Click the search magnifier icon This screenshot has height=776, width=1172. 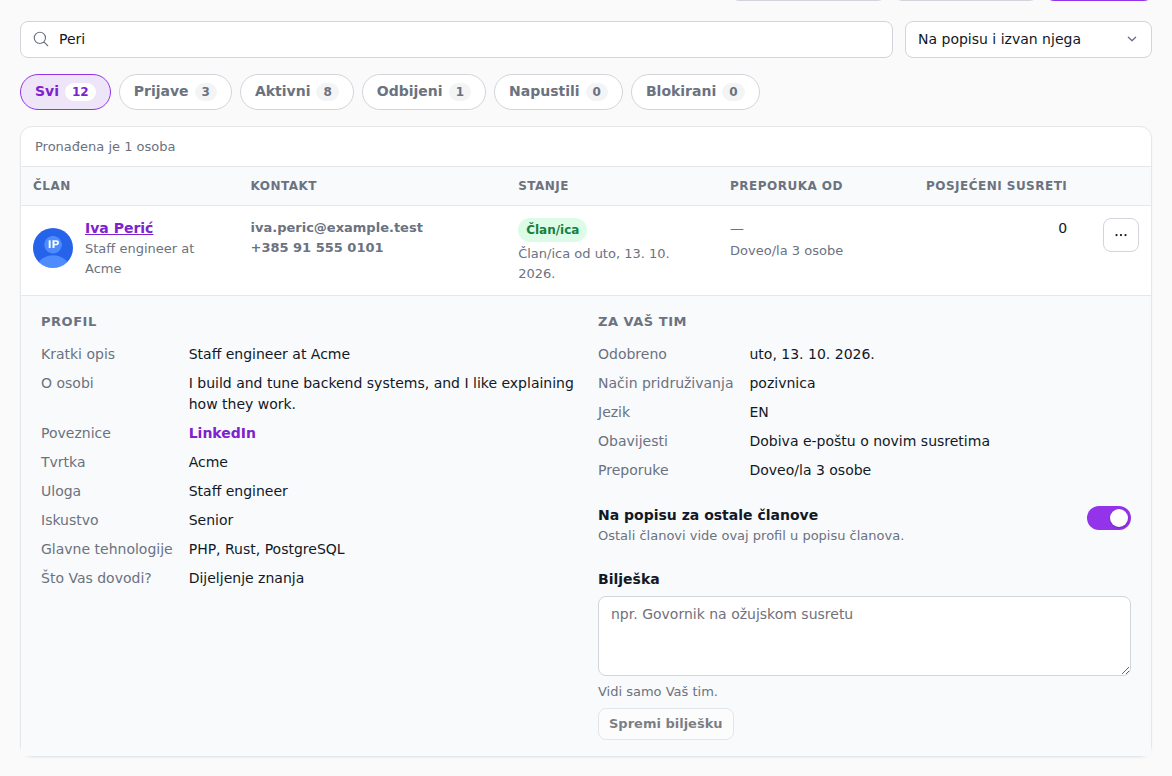click(41, 40)
